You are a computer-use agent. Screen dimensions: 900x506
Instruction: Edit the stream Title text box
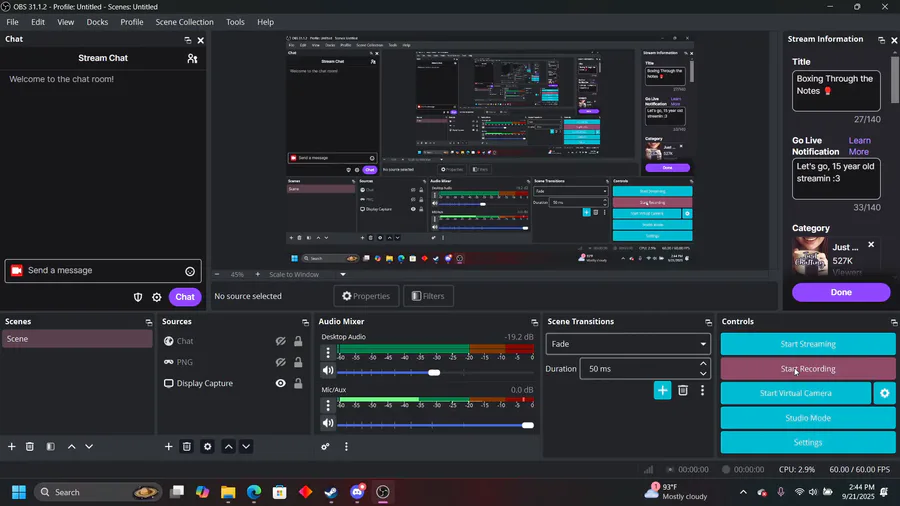[x=836, y=91]
